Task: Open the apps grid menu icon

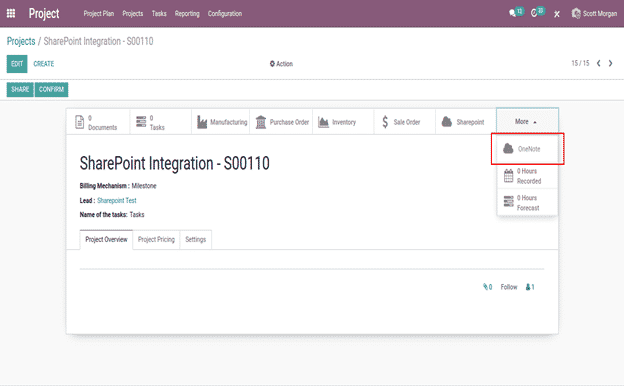Action: coord(11,14)
